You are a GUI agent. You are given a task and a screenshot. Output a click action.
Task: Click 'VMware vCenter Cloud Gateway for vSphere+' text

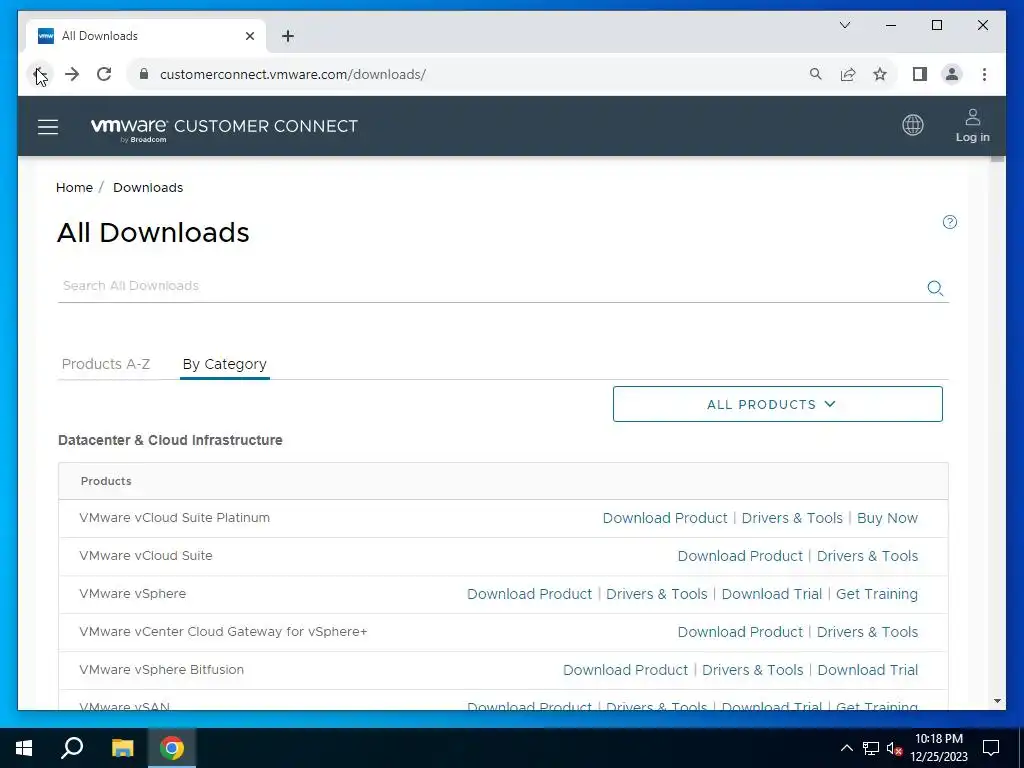click(x=223, y=632)
